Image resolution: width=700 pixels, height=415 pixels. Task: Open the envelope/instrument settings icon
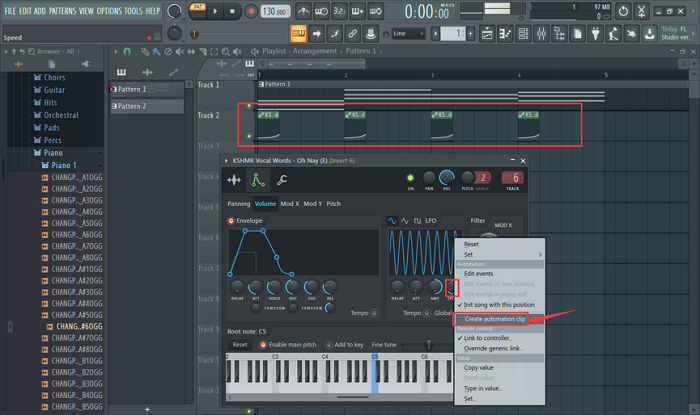[258, 180]
